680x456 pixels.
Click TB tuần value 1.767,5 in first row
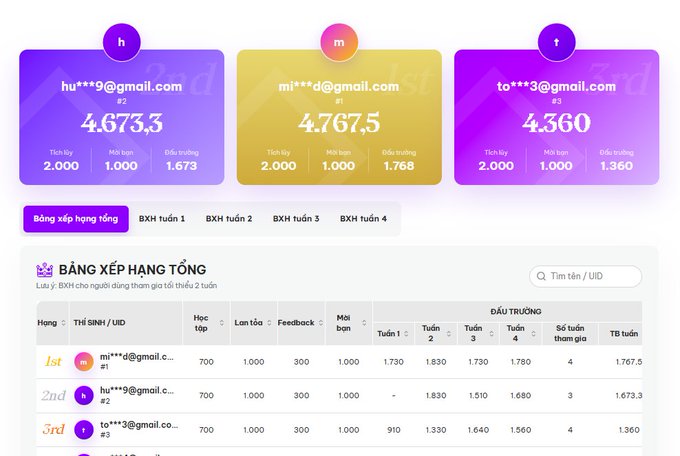629,362
